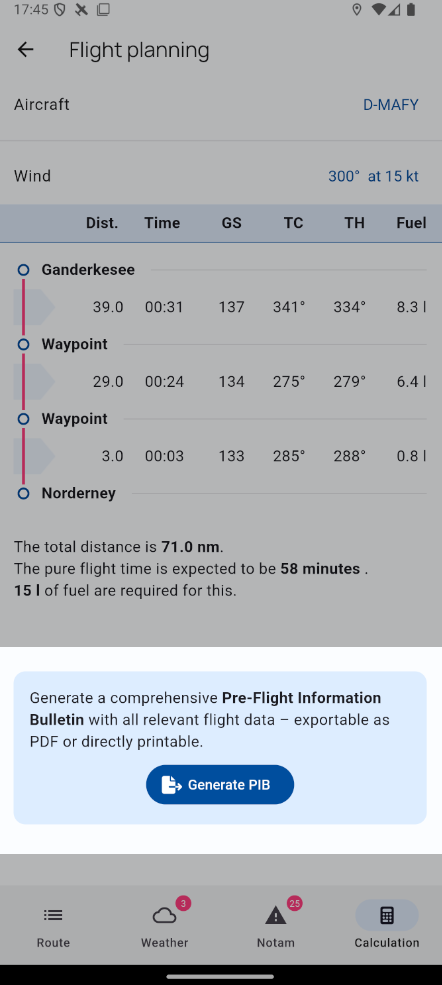442x985 pixels.
Task: Tap the location icon in status bar
Action: click(357, 9)
